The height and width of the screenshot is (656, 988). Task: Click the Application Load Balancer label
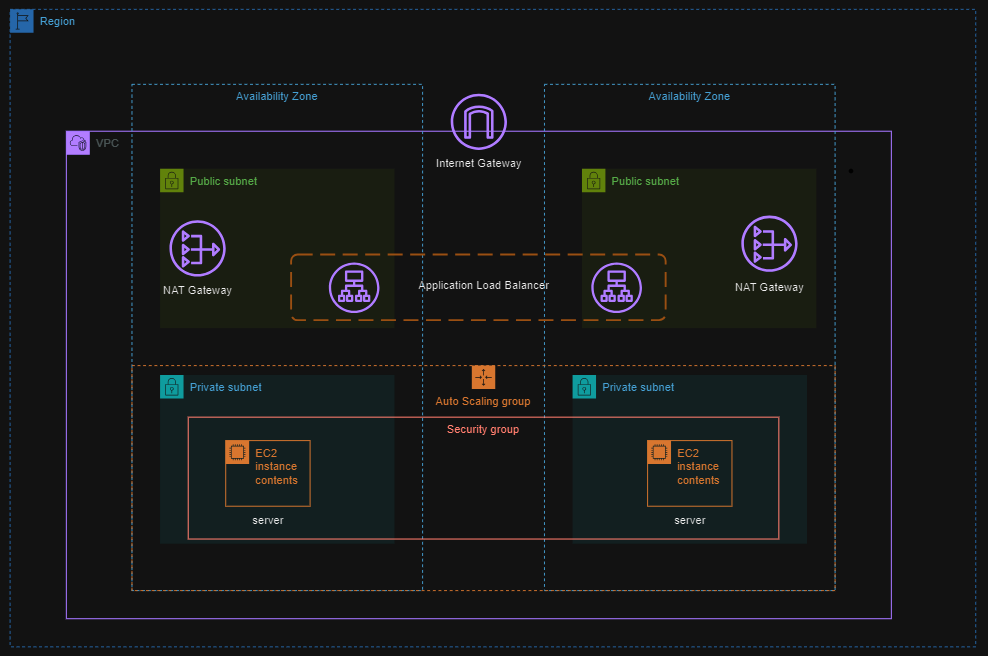point(483,285)
